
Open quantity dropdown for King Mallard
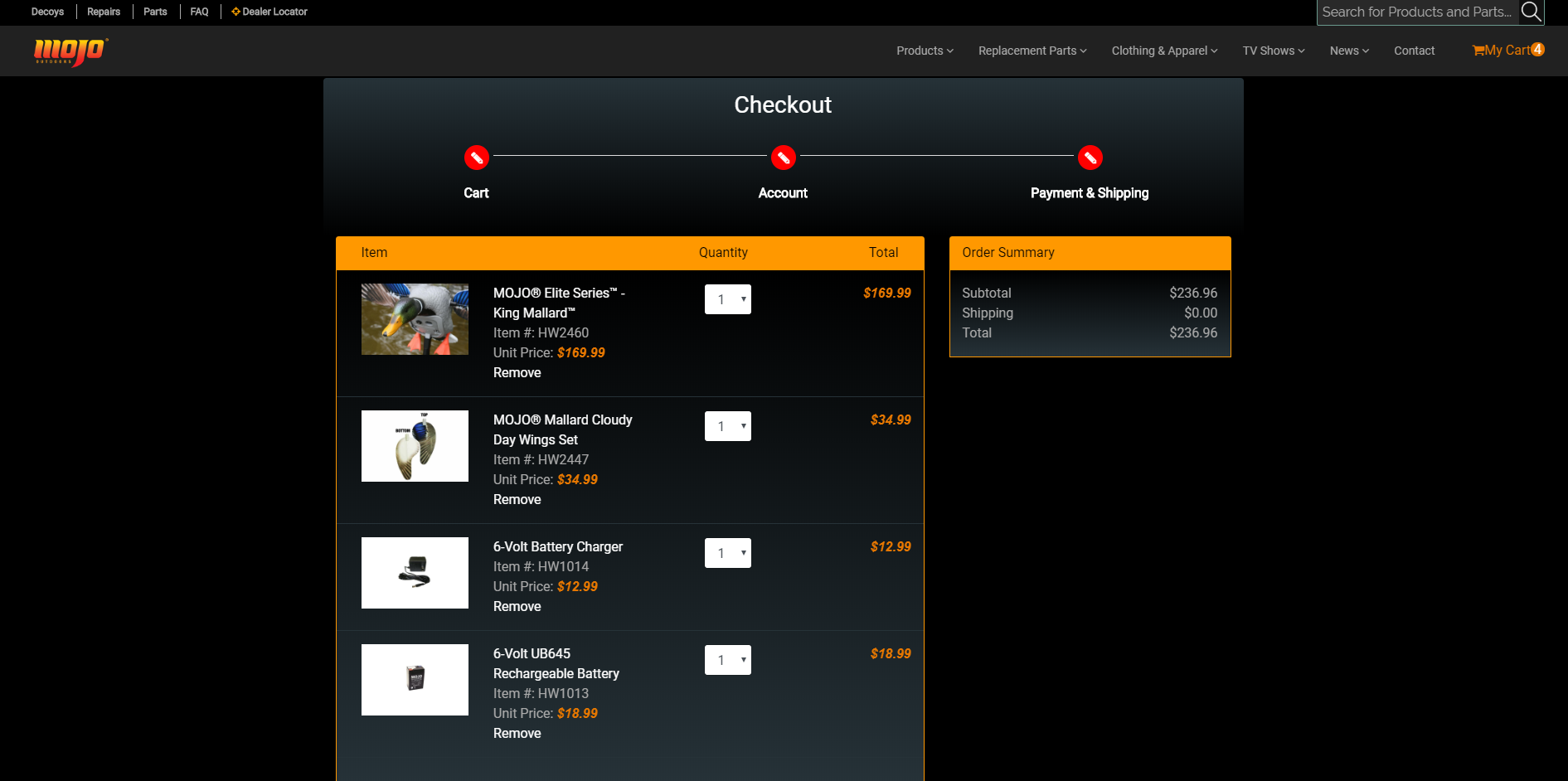[x=728, y=299]
